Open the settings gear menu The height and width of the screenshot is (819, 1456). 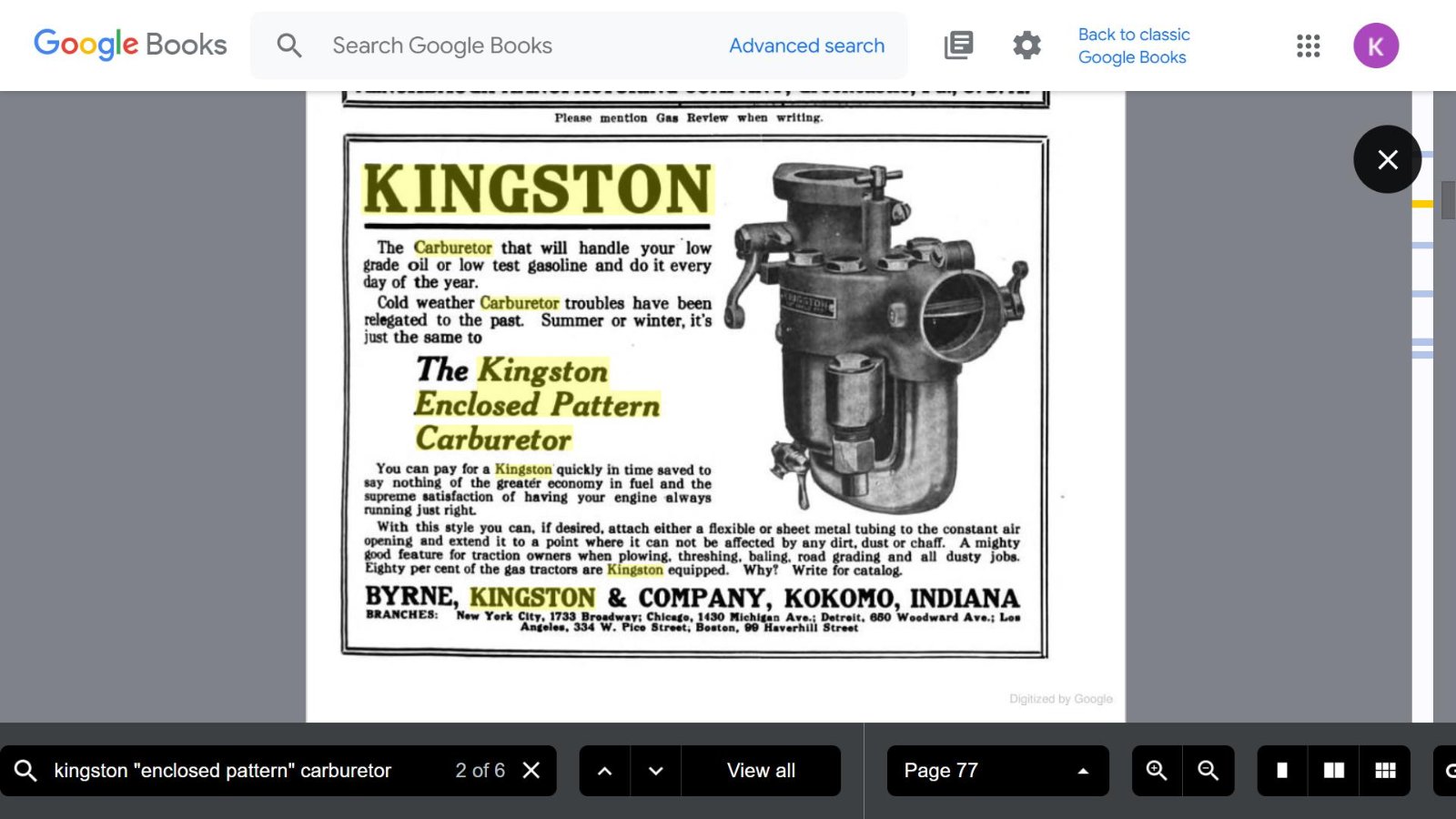tap(1026, 45)
